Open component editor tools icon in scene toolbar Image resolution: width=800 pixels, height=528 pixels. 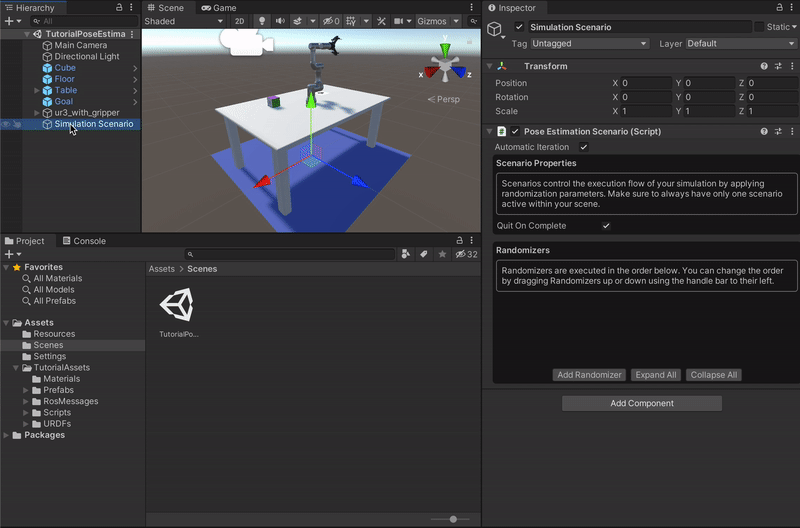tap(381, 21)
